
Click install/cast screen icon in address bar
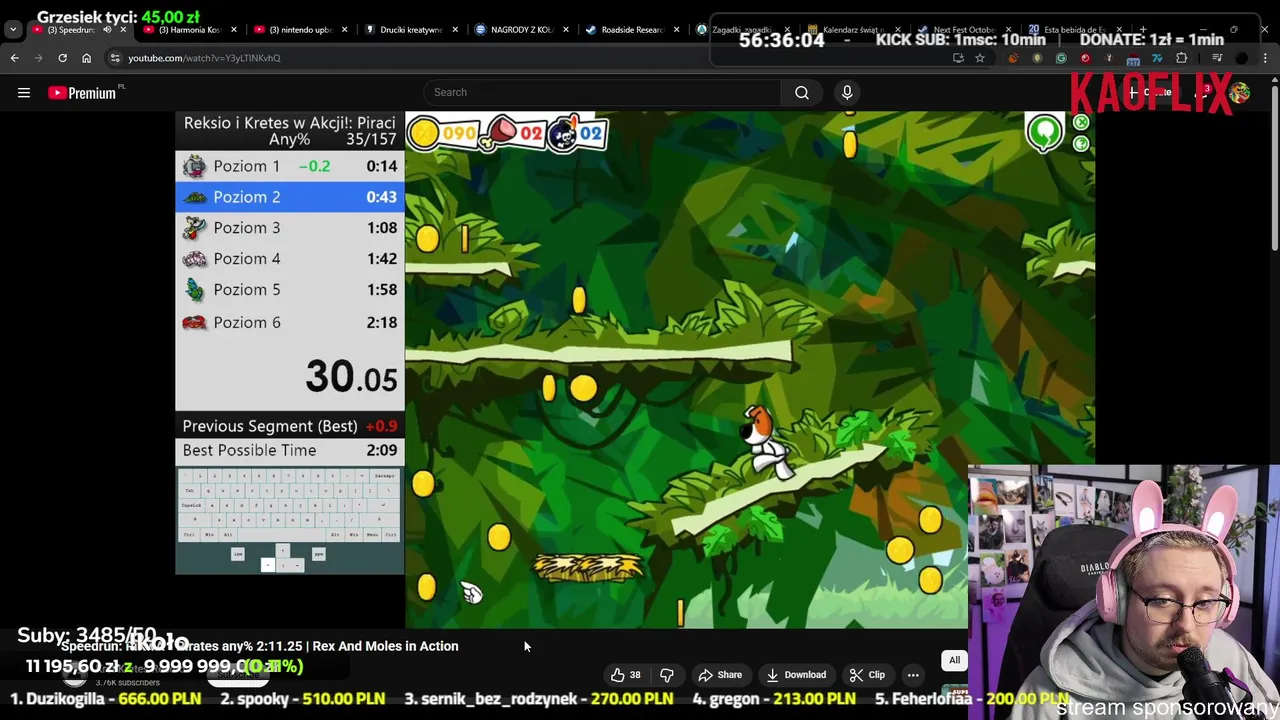click(x=958, y=58)
